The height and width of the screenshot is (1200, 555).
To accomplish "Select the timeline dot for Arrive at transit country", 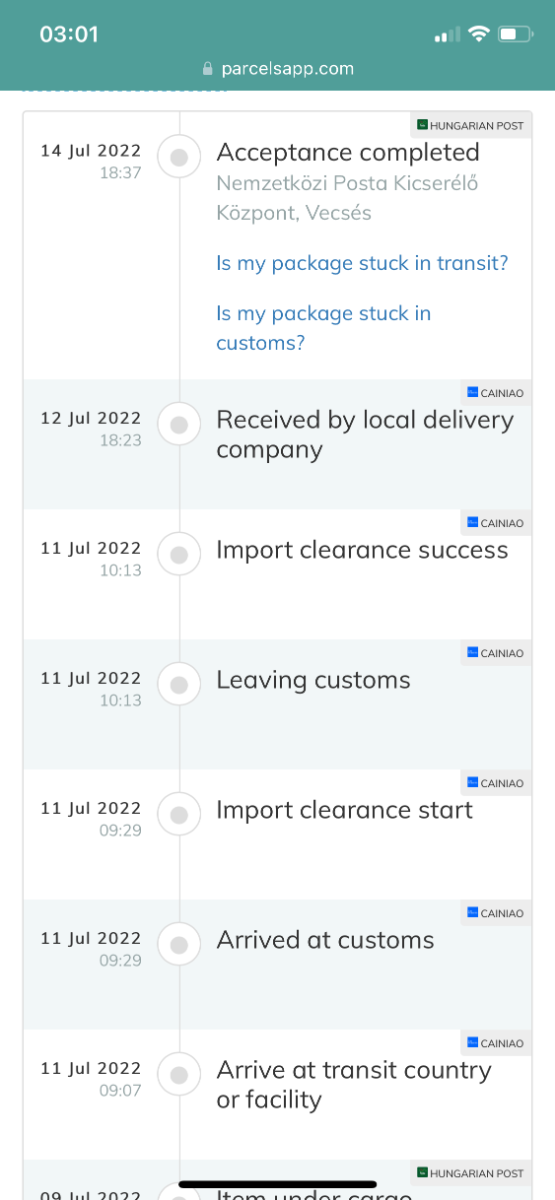I will pos(179,1075).
